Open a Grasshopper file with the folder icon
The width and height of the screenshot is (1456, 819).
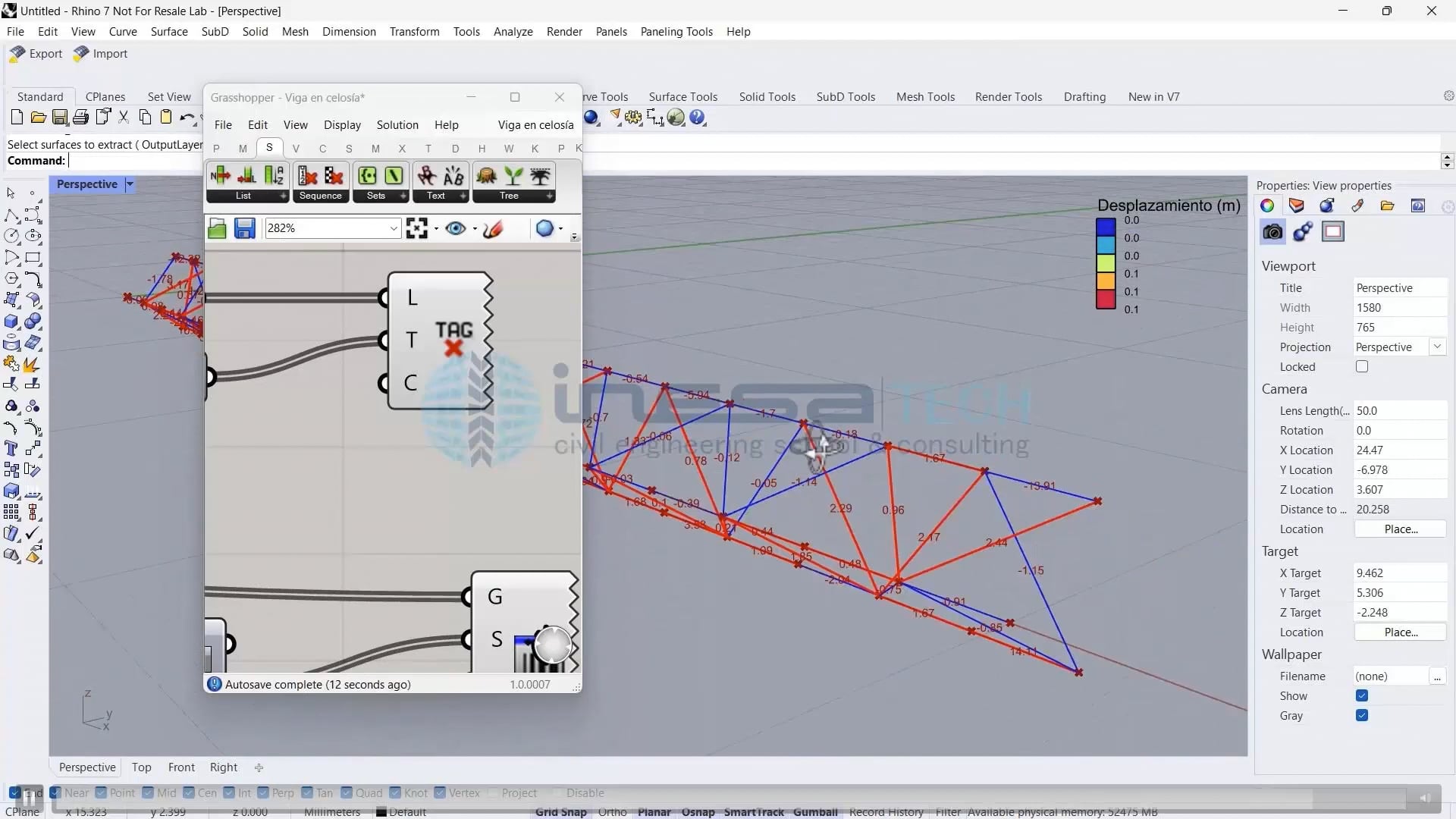217,227
